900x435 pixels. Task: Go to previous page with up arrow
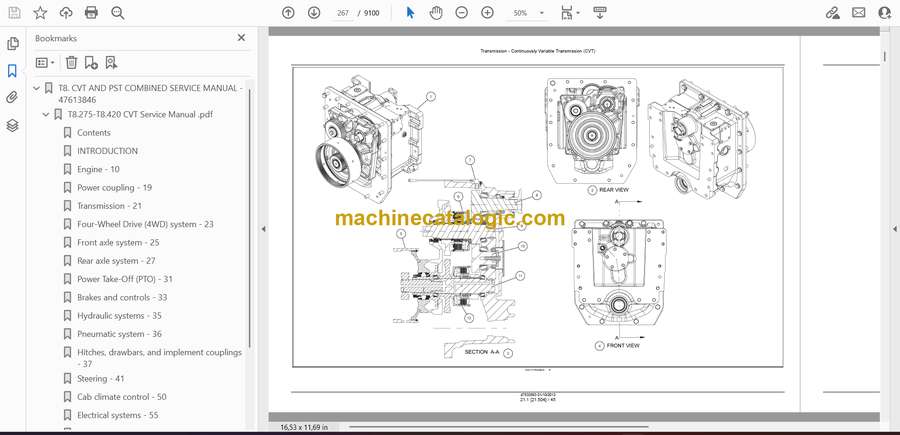point(288,13)
